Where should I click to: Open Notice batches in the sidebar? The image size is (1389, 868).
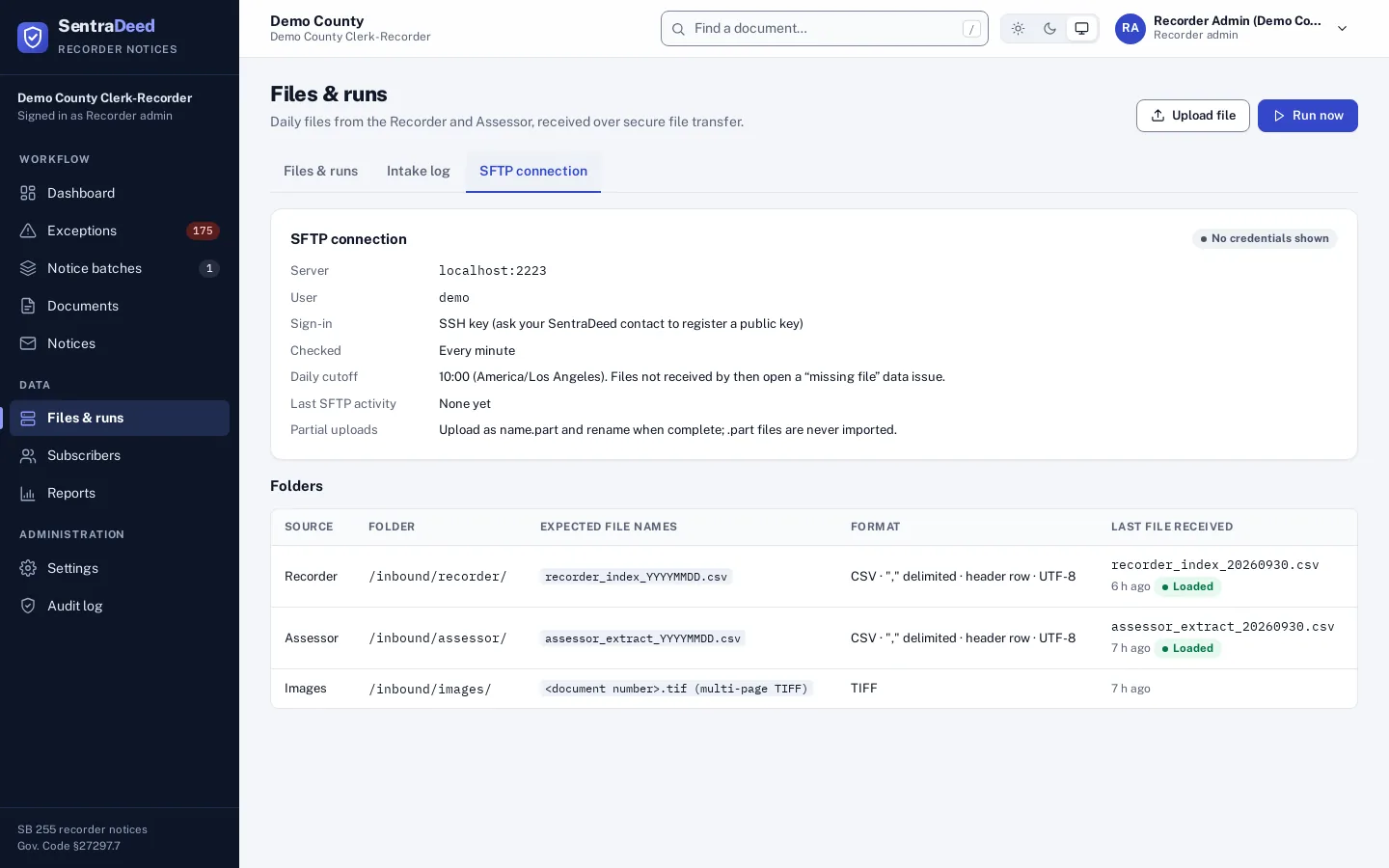[x=120, y=268]
